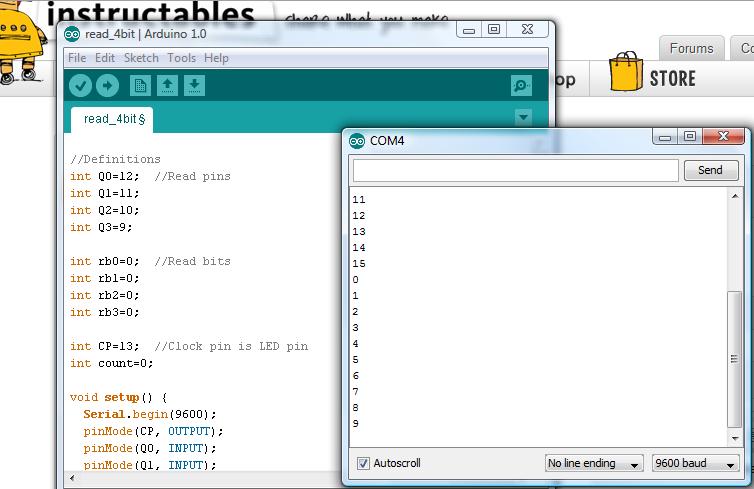The width and height of the screenshot is (754, 489).
Task: Open the Help menu
Action: point(216,58)
